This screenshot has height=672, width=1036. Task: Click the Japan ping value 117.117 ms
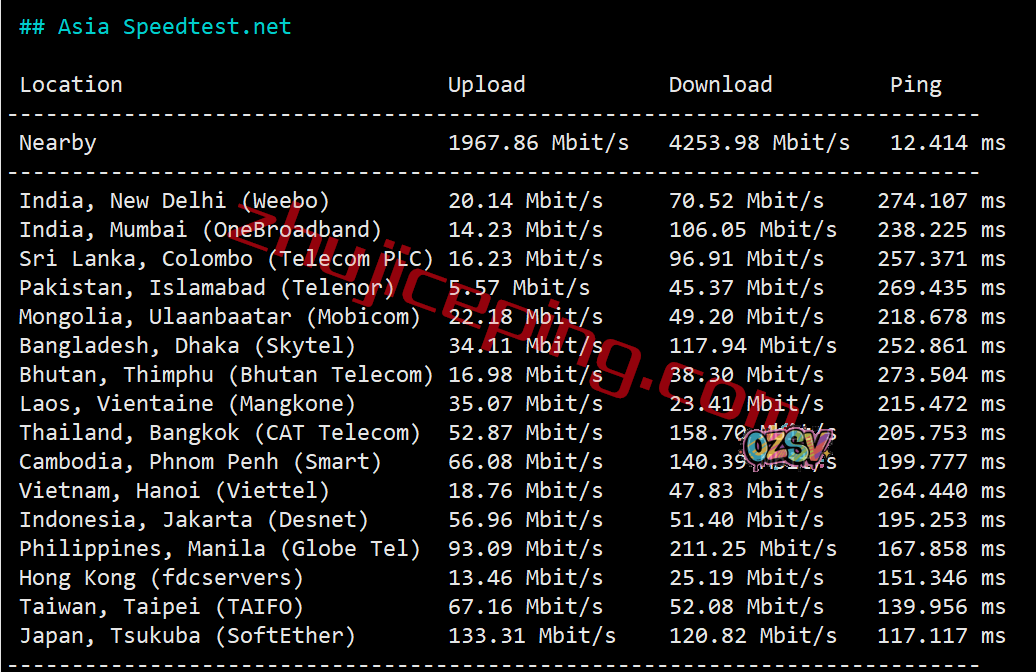(x=941, y=636)
